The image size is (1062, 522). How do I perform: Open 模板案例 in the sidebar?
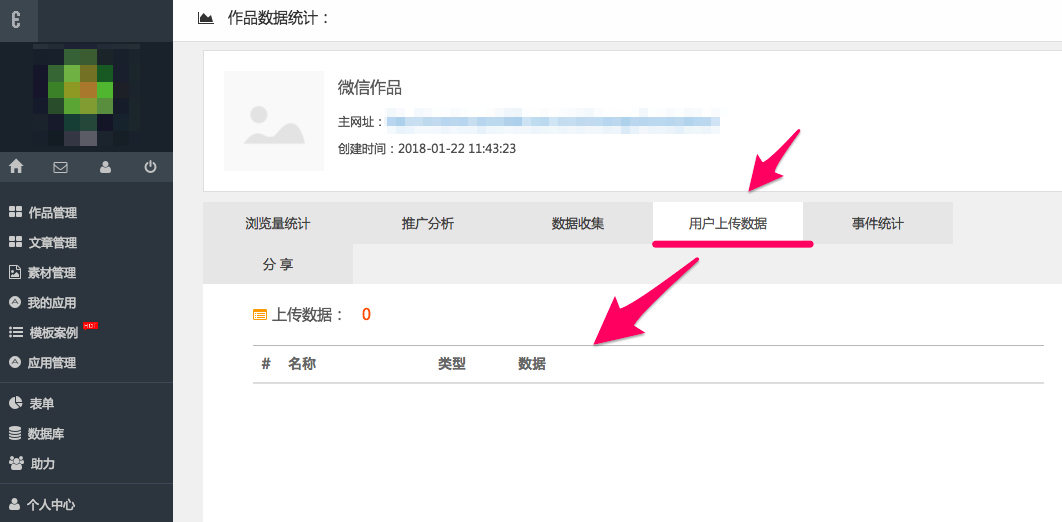pyautogui.click(x=52, y=333)
